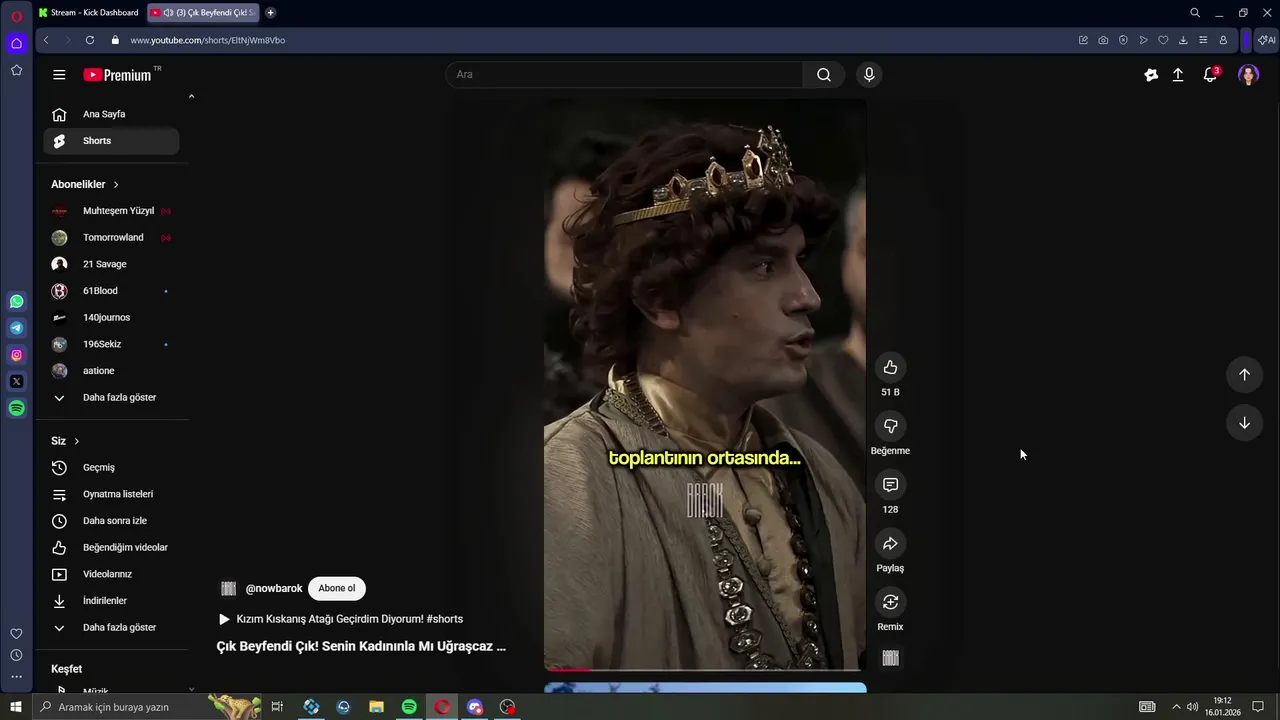Click the Opera sidebar star bookmarks icon

click(17, 70)
